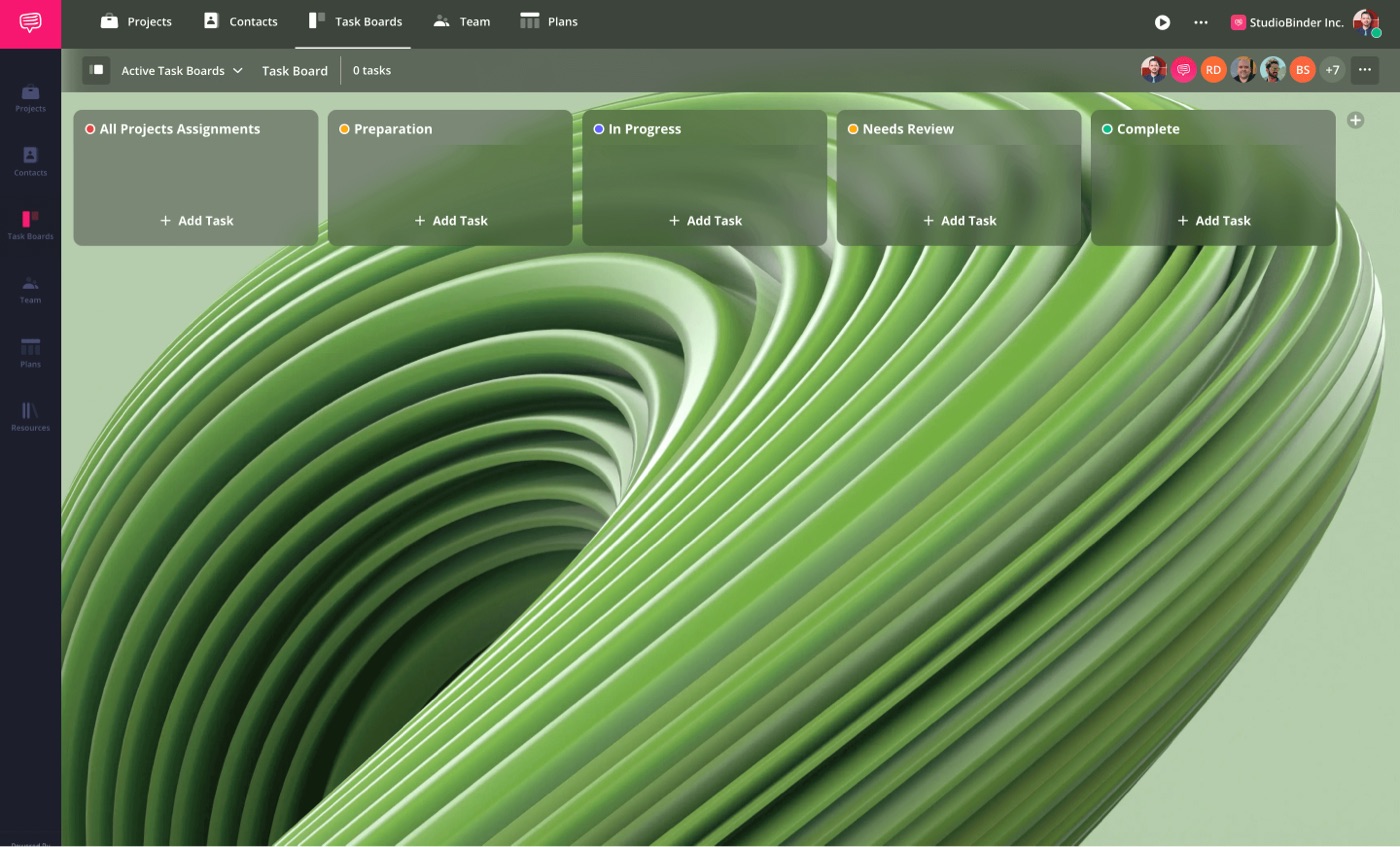Open the user profile avatar menu
This screenshot has height=847, width=1400.
tap(1366, 22)
